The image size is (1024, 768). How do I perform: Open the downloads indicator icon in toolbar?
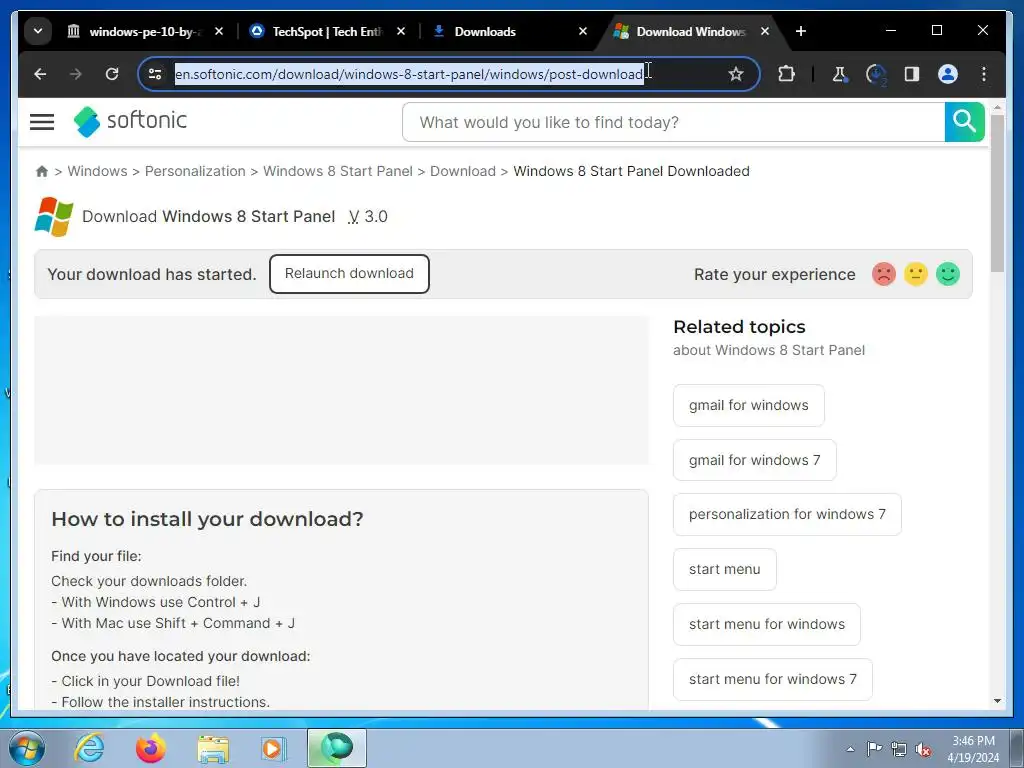[x=876, y=74]
